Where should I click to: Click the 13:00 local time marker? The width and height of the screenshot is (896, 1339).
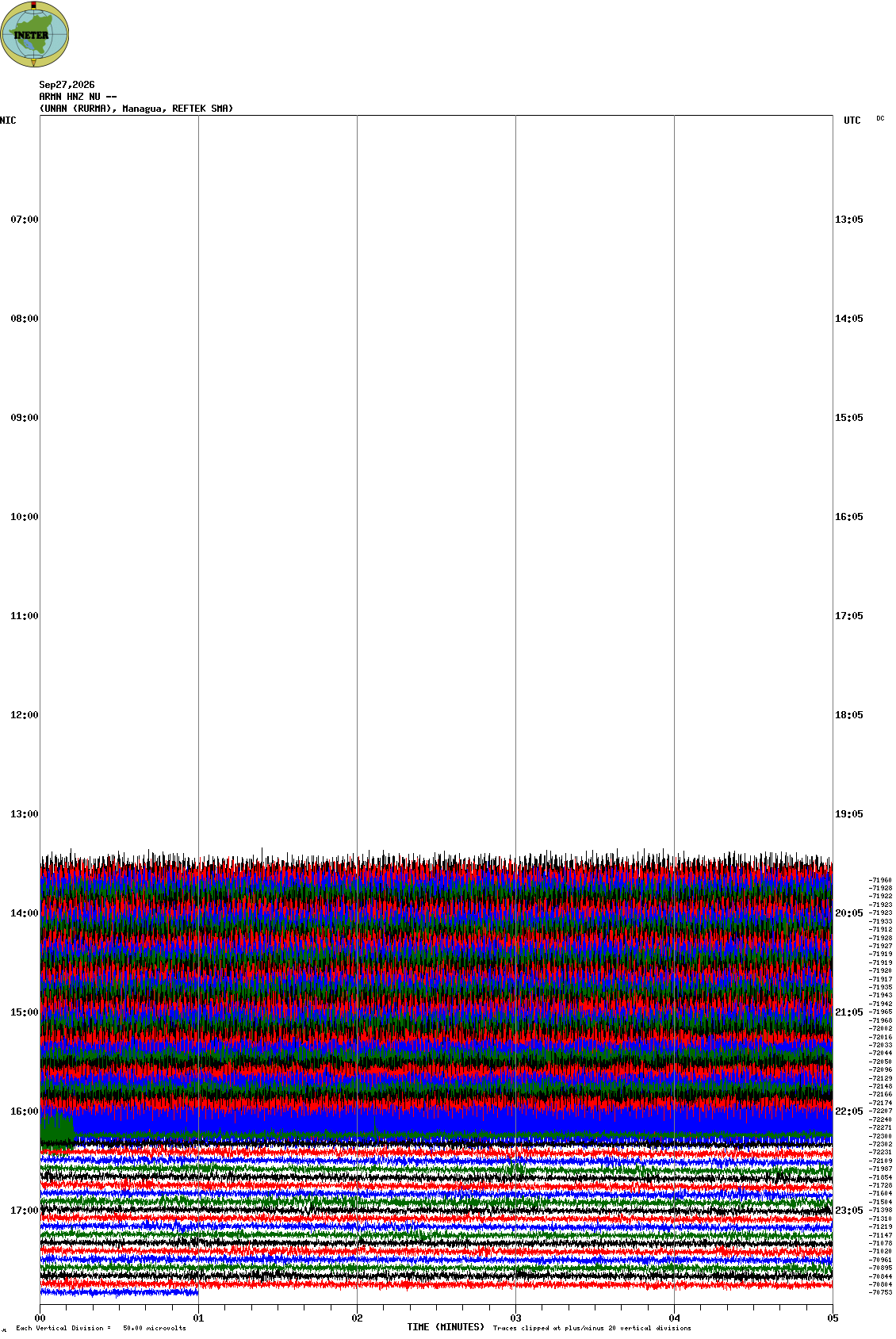click(25, 814)
